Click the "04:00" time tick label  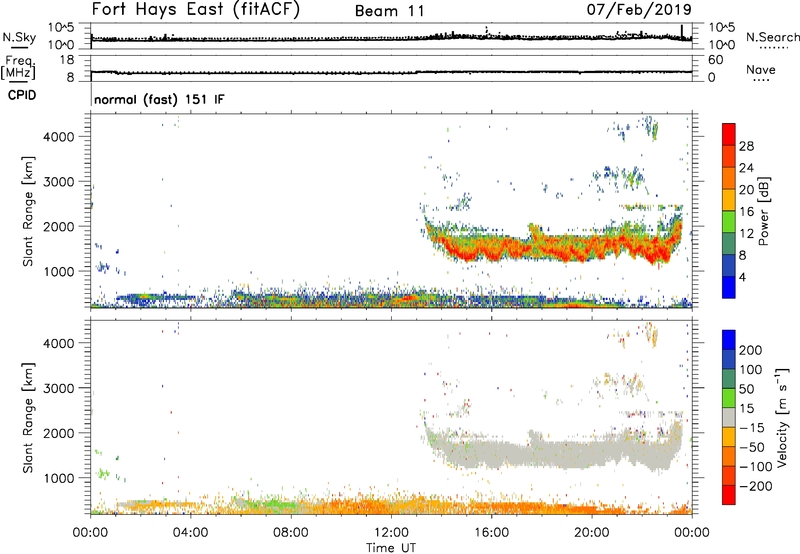click(x=190, y=533)
